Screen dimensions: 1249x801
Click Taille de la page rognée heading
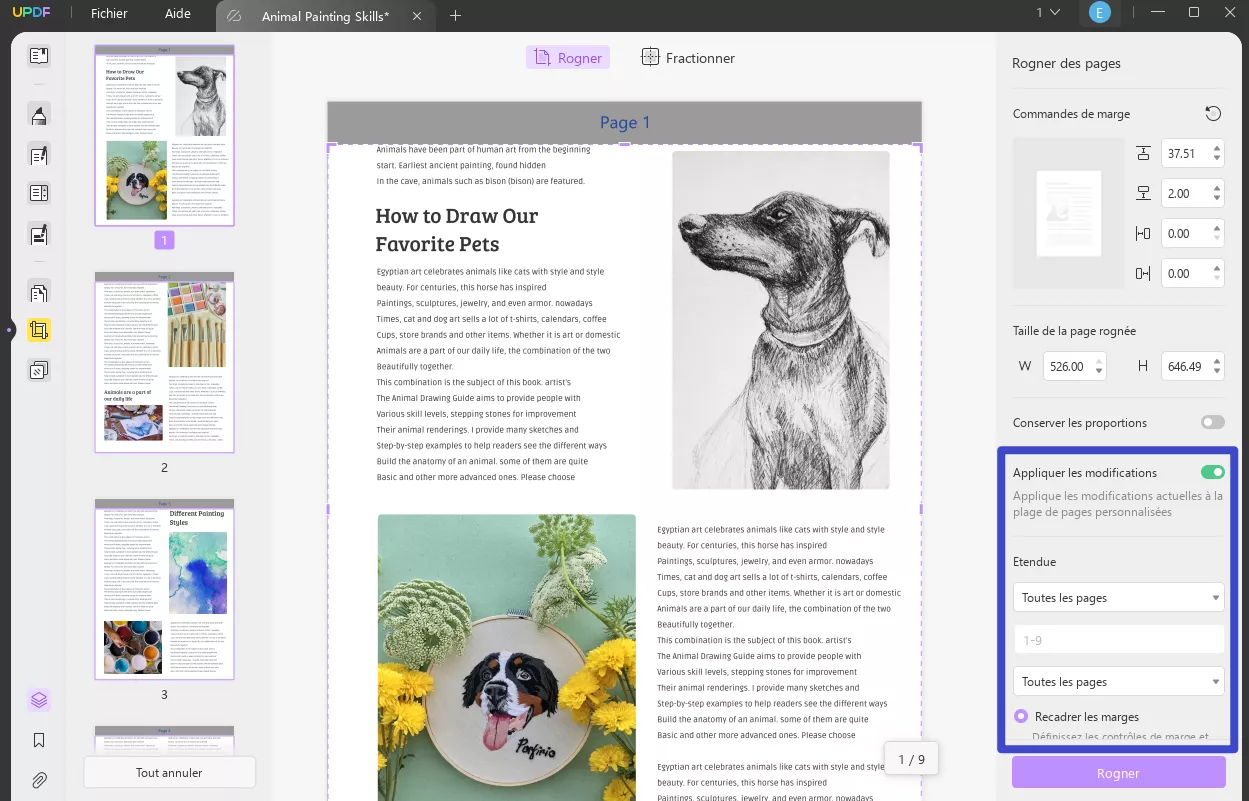tap(1074, 331)
